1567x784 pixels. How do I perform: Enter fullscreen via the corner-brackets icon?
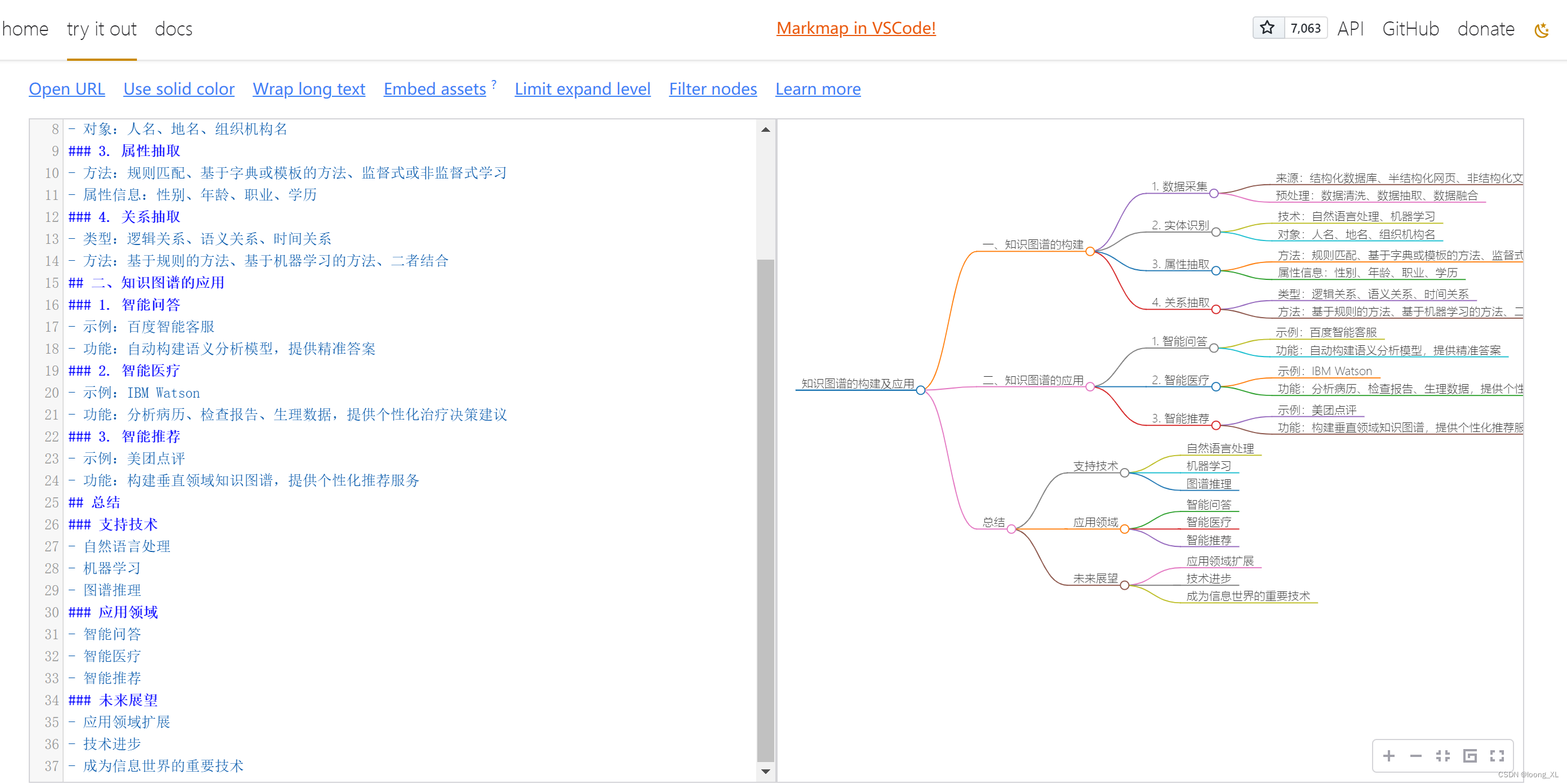(x=1497, y=755)
